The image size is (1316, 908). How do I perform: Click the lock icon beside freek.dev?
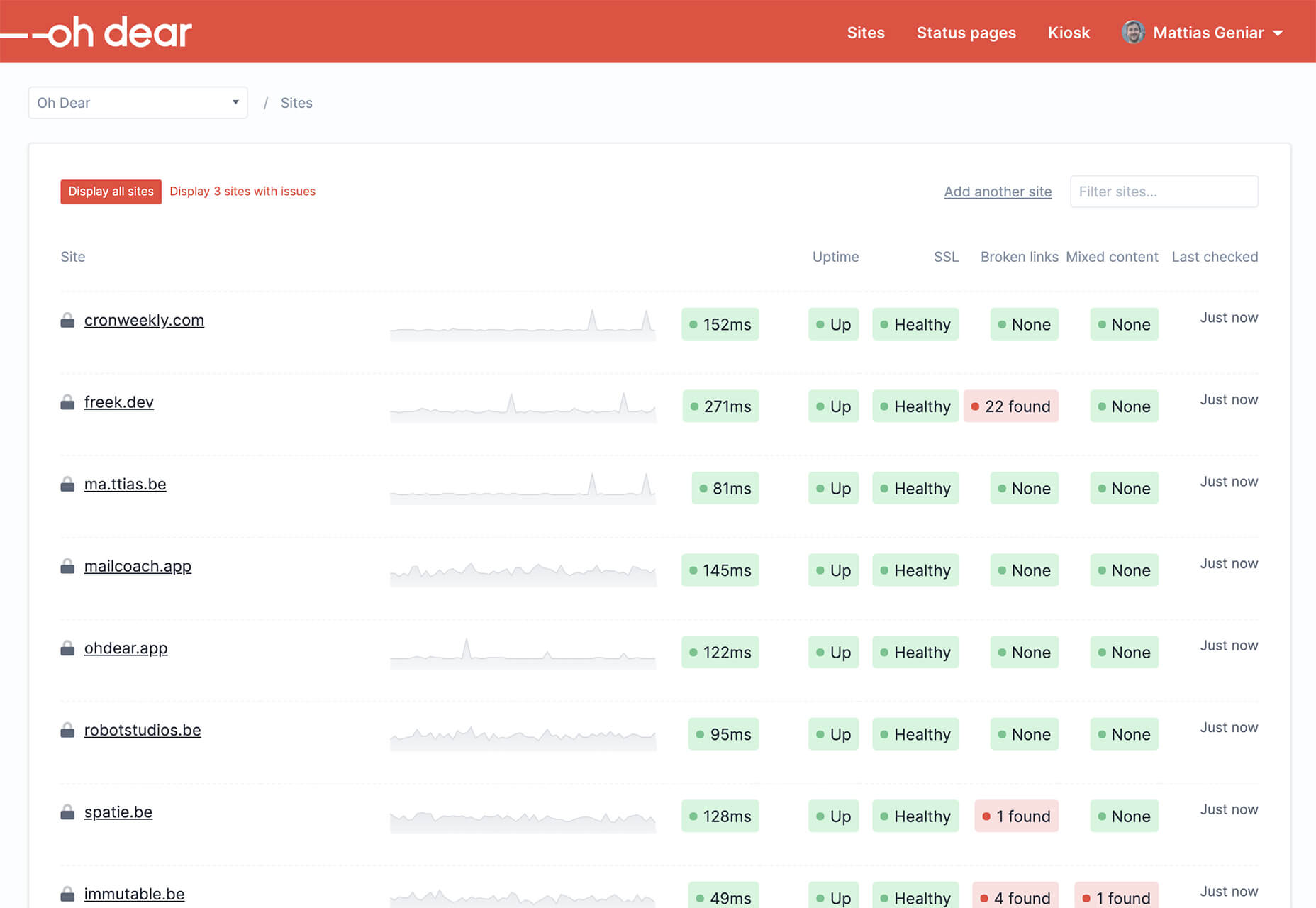[67, 402]
